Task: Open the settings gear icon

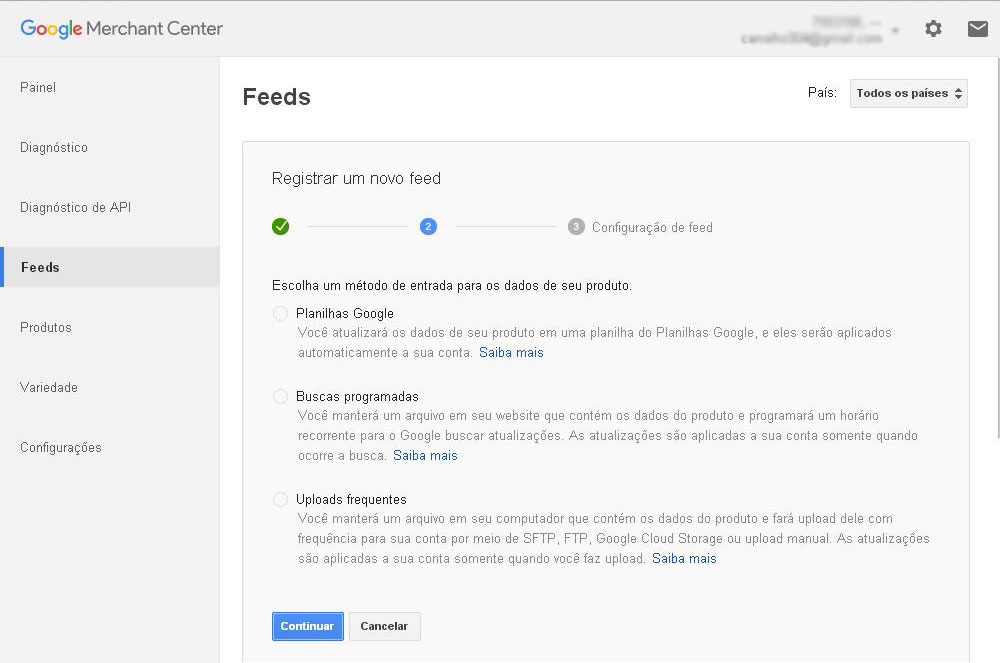Action: (933, 29)
